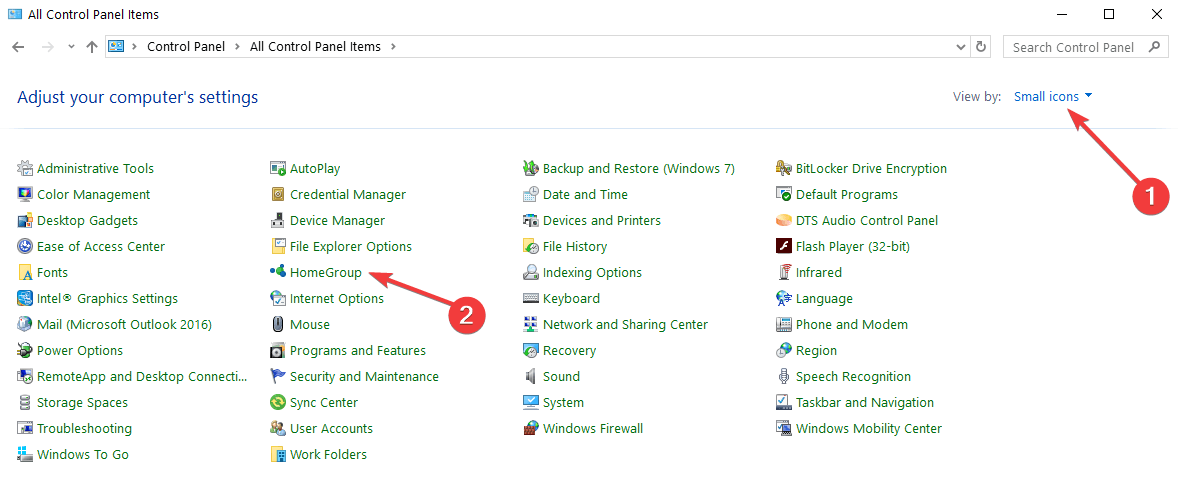The width and height of the screenshot is (1178, 488).
Task: Open RemoteApp and Desktop Connections link
Action: 143,376
